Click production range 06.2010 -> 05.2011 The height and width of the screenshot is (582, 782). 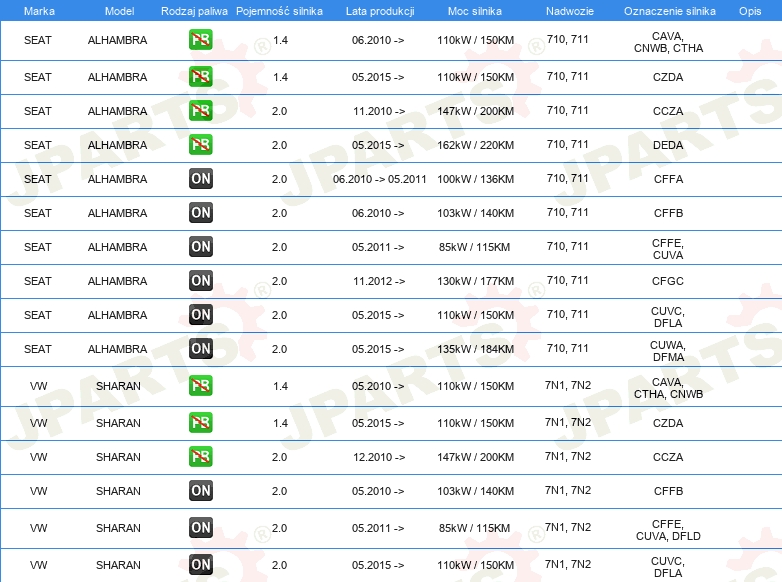point(380,179)
